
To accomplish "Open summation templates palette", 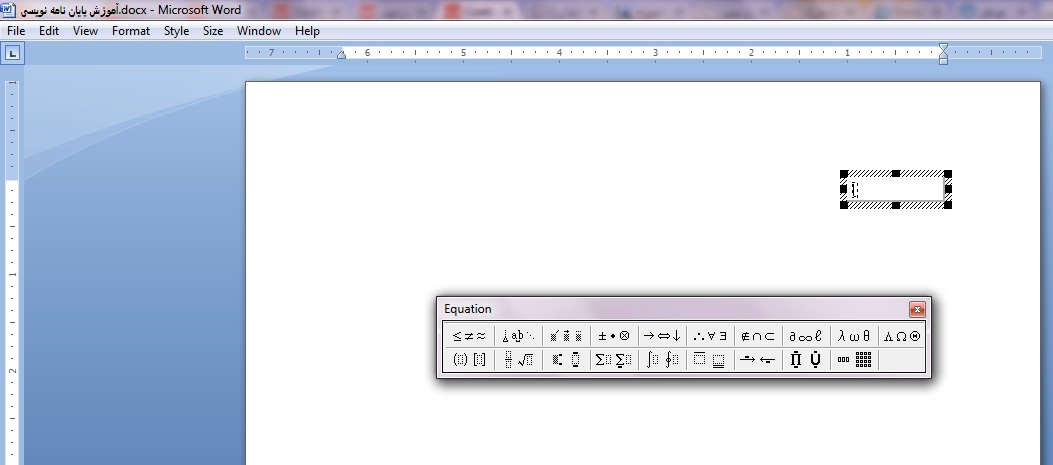I will click(614, 360).
